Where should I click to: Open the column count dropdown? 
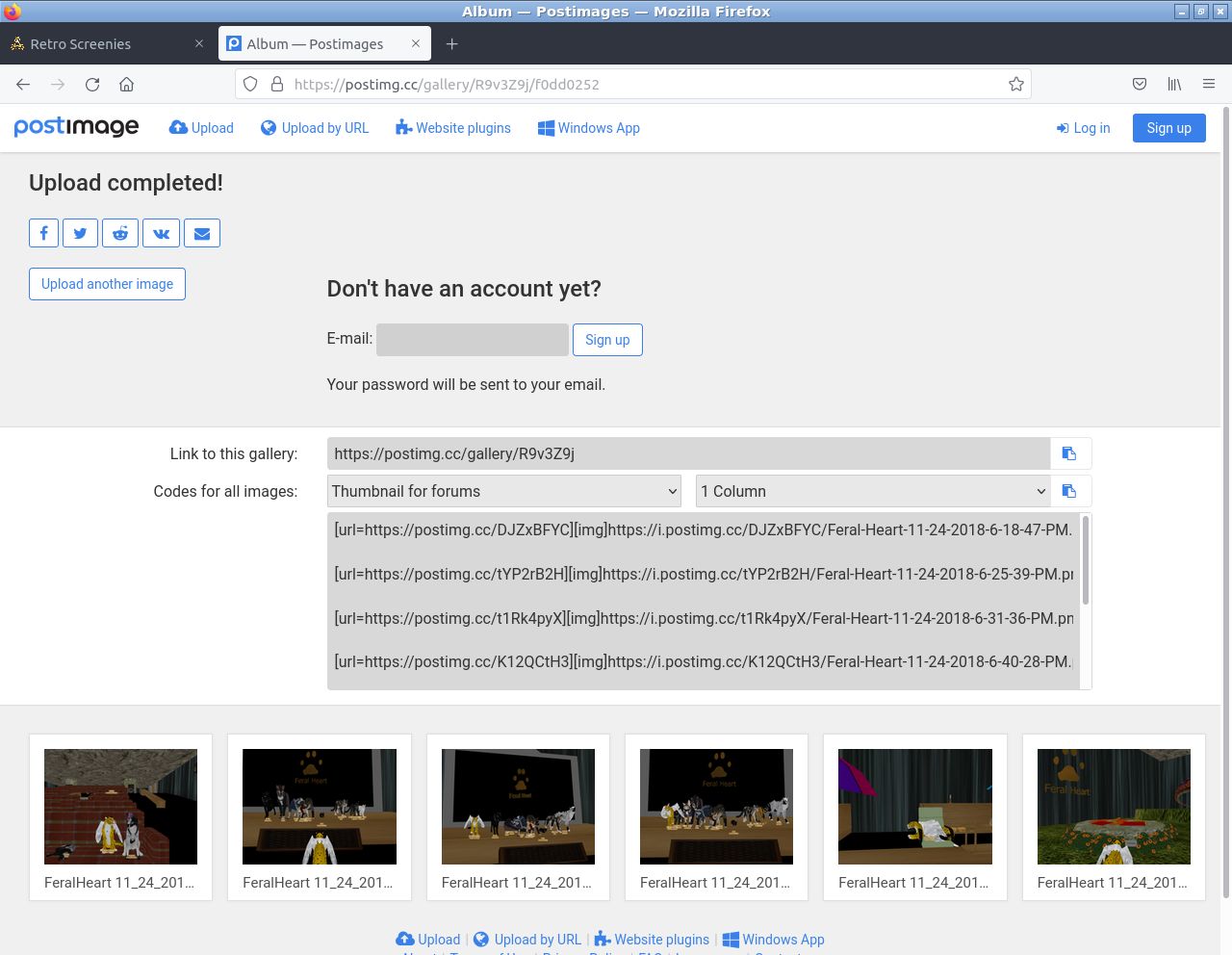873,491
